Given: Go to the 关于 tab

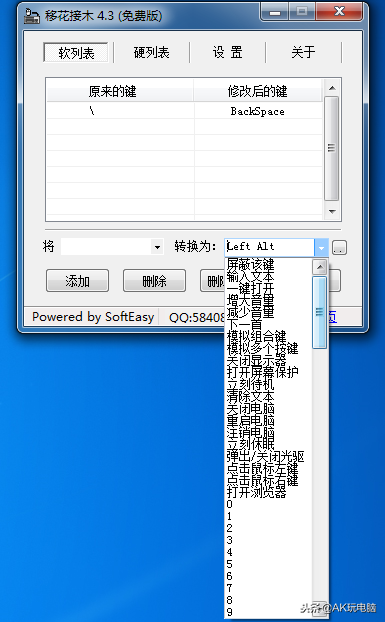Looking at the screenshot, I should (x=303, y=52).
